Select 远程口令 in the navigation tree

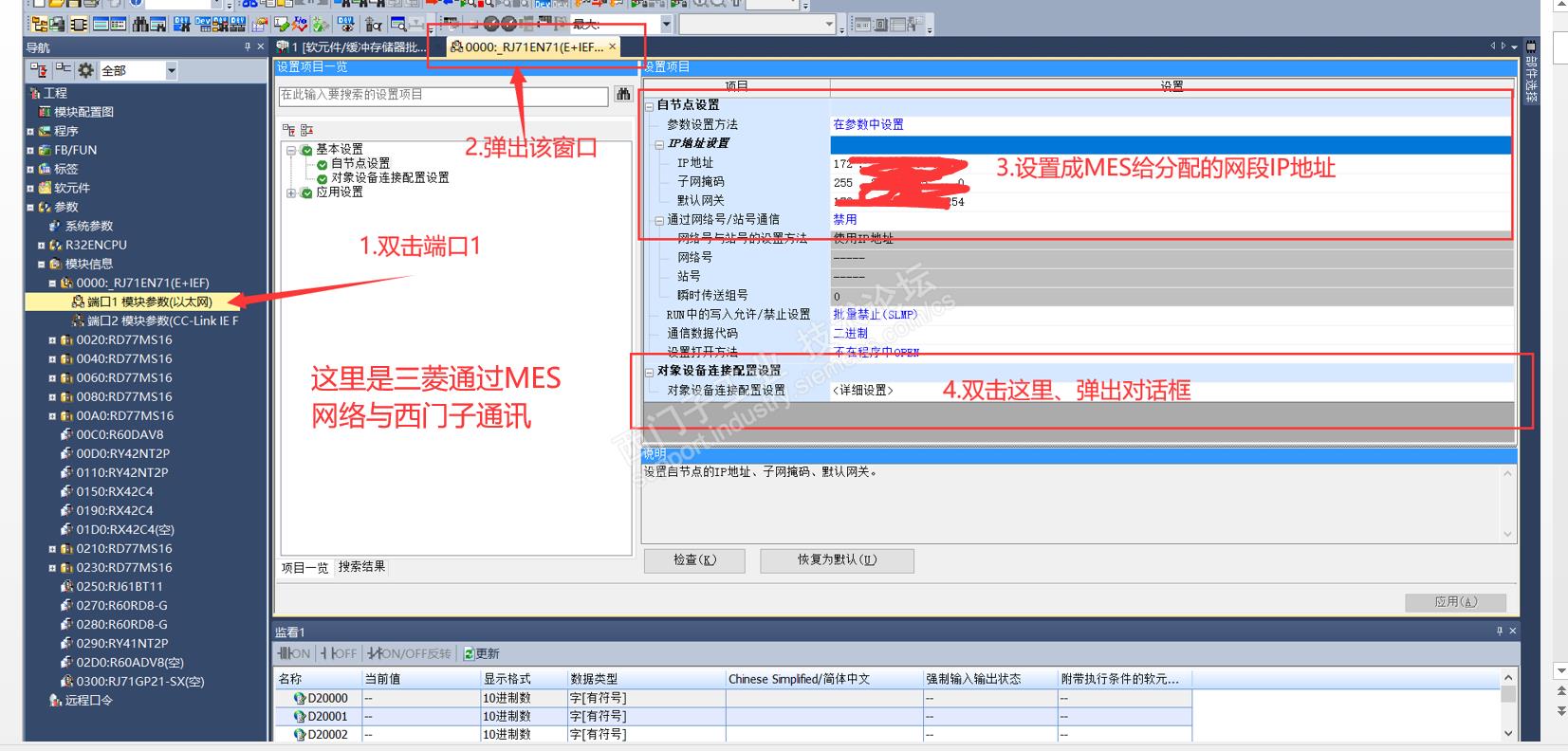click(x=82, y=700)
